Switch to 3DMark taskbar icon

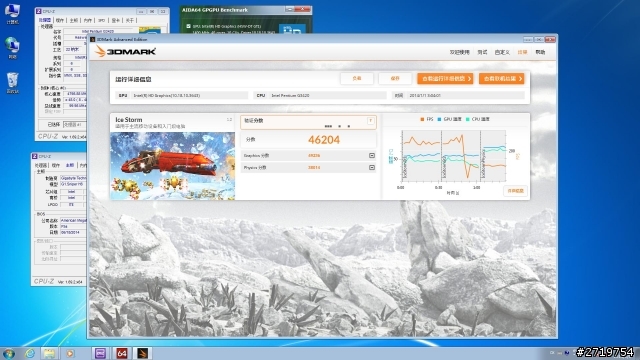tap(142, 353)
